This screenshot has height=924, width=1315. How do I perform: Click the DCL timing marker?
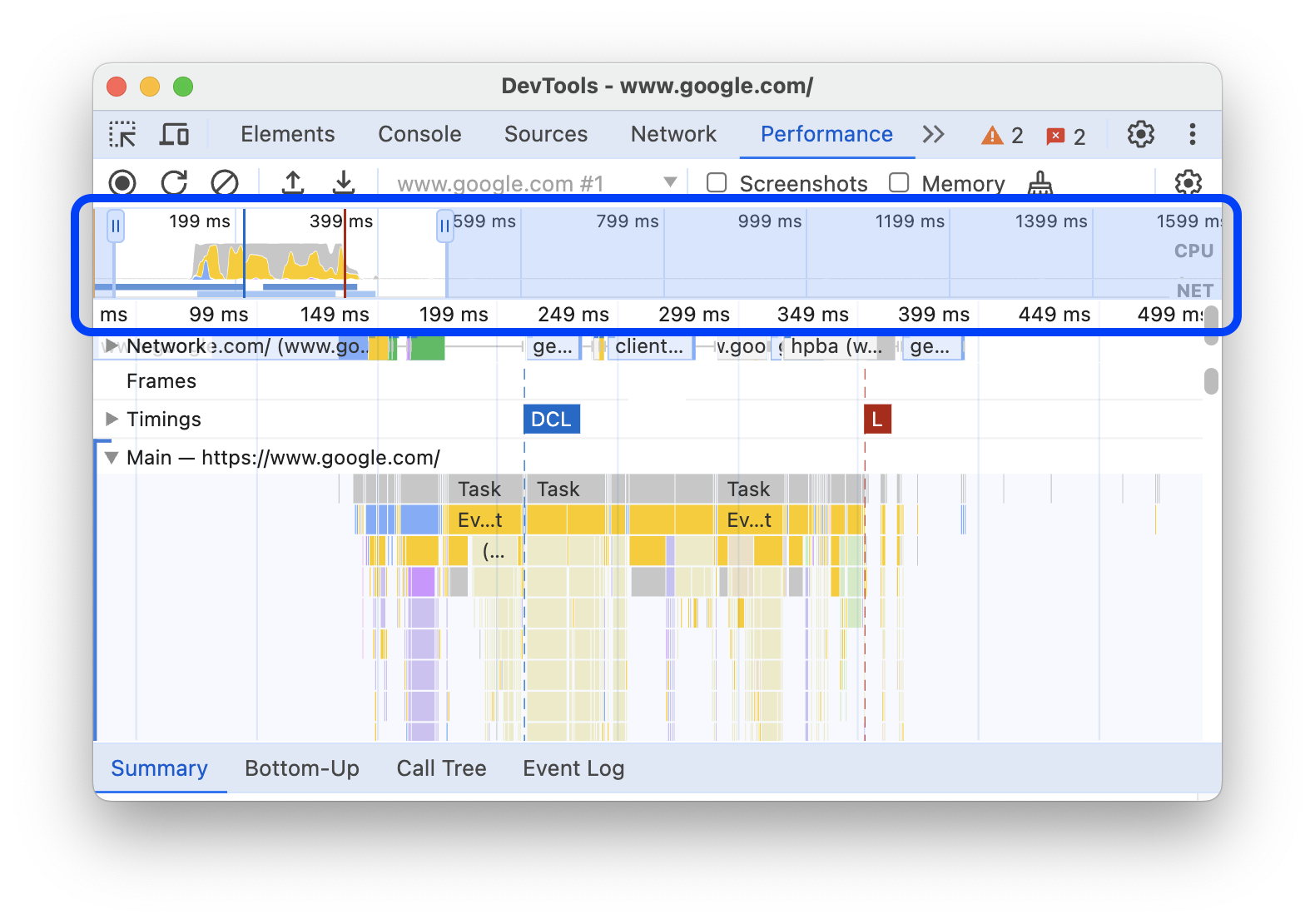tap(551, 419)
